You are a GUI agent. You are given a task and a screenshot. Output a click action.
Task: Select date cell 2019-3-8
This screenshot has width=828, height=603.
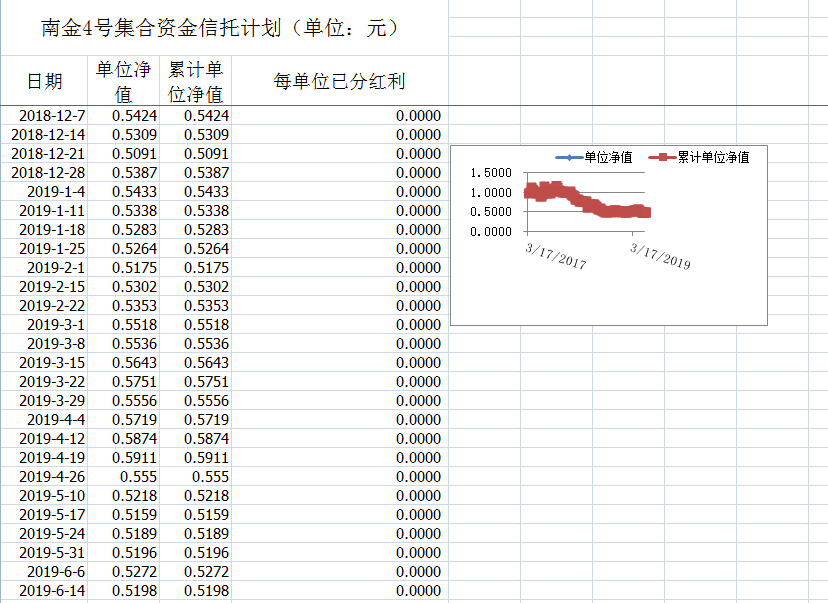[44, 344]
